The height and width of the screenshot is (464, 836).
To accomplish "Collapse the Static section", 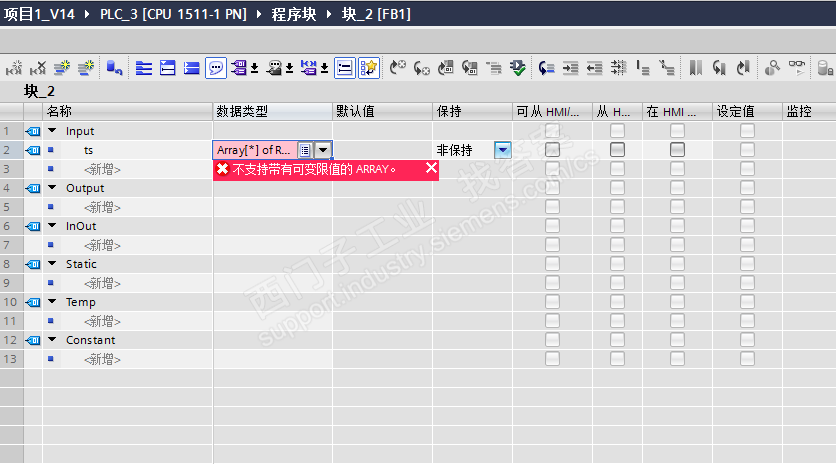I will pos(52,263).
